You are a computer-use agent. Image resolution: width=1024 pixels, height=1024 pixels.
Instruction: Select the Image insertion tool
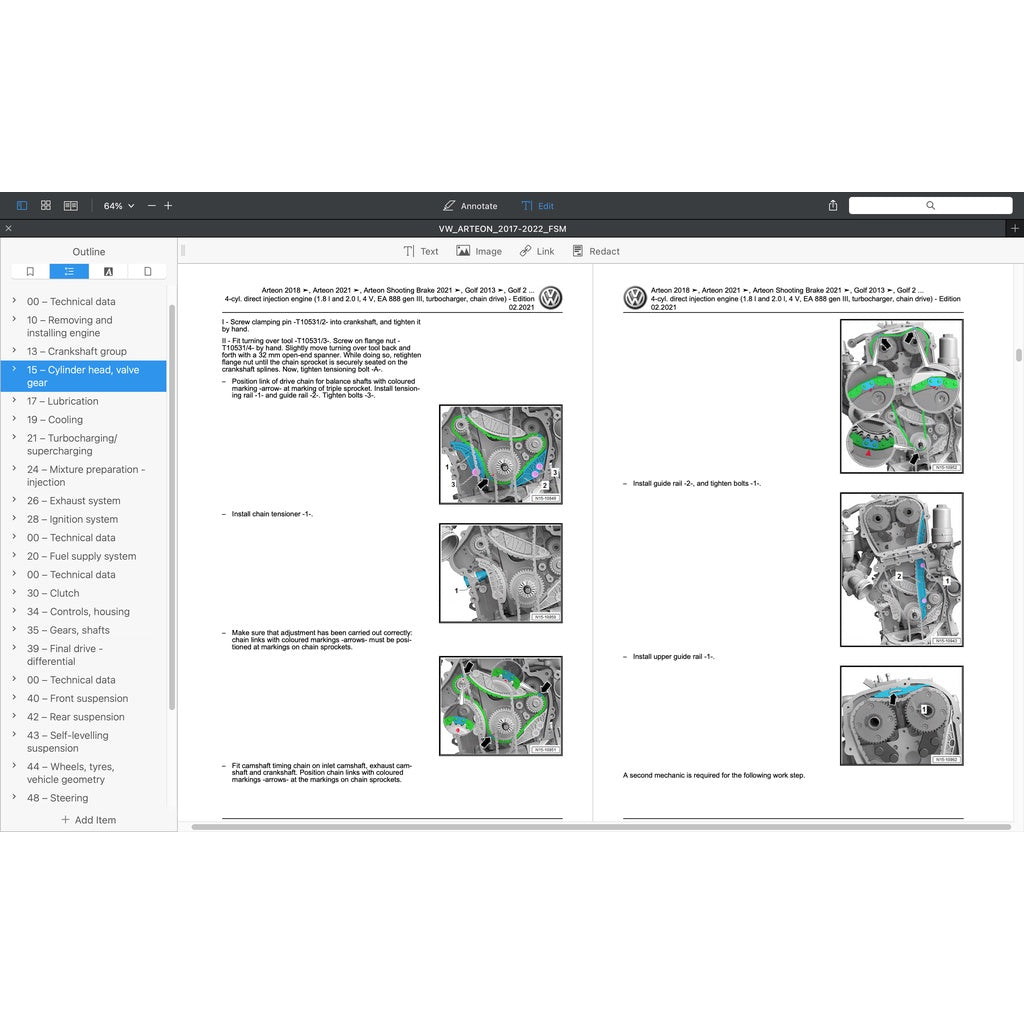click(x=479, y=251)
